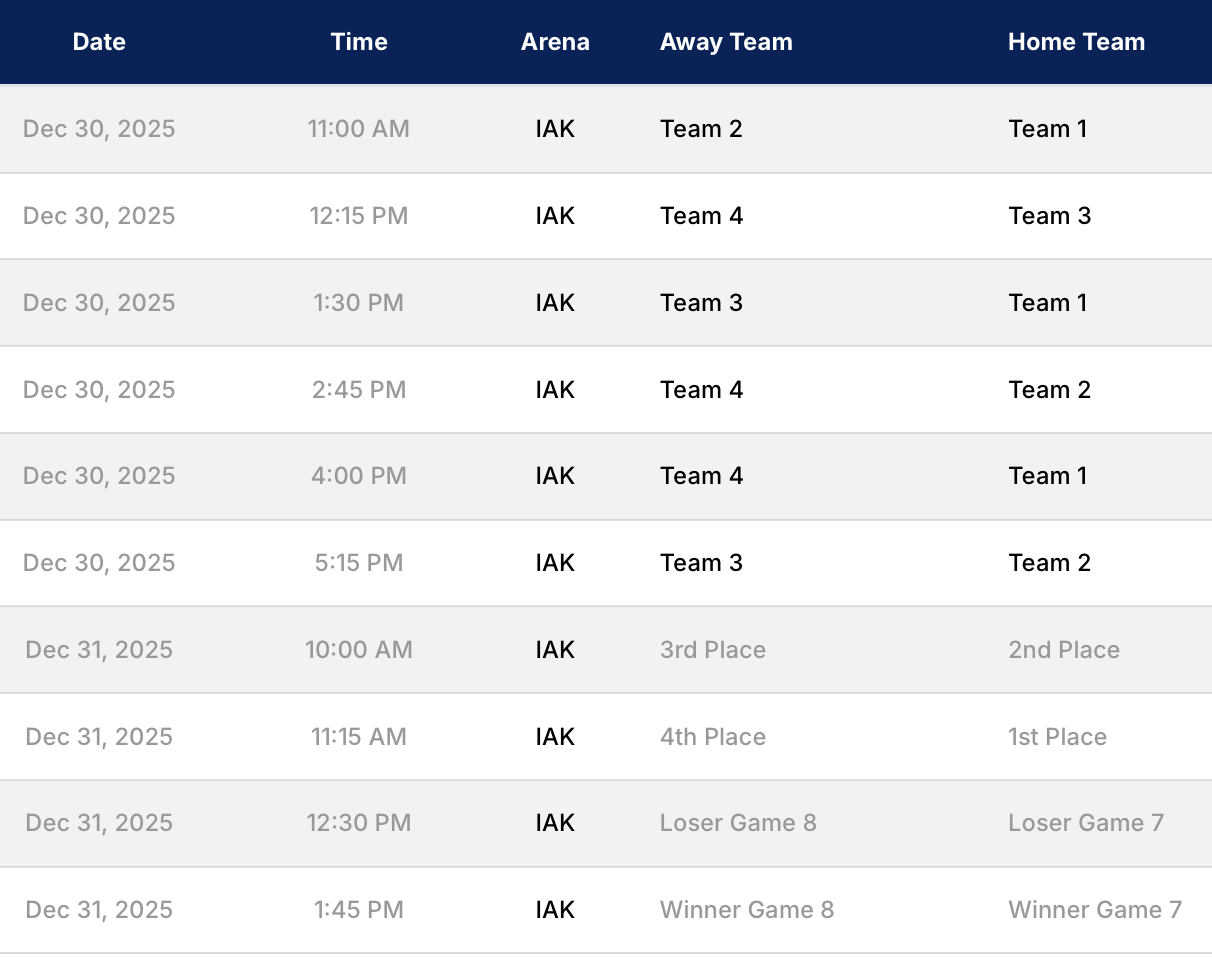Click the Time column header
Screen dimensions: 1212x958
point(359,42)
